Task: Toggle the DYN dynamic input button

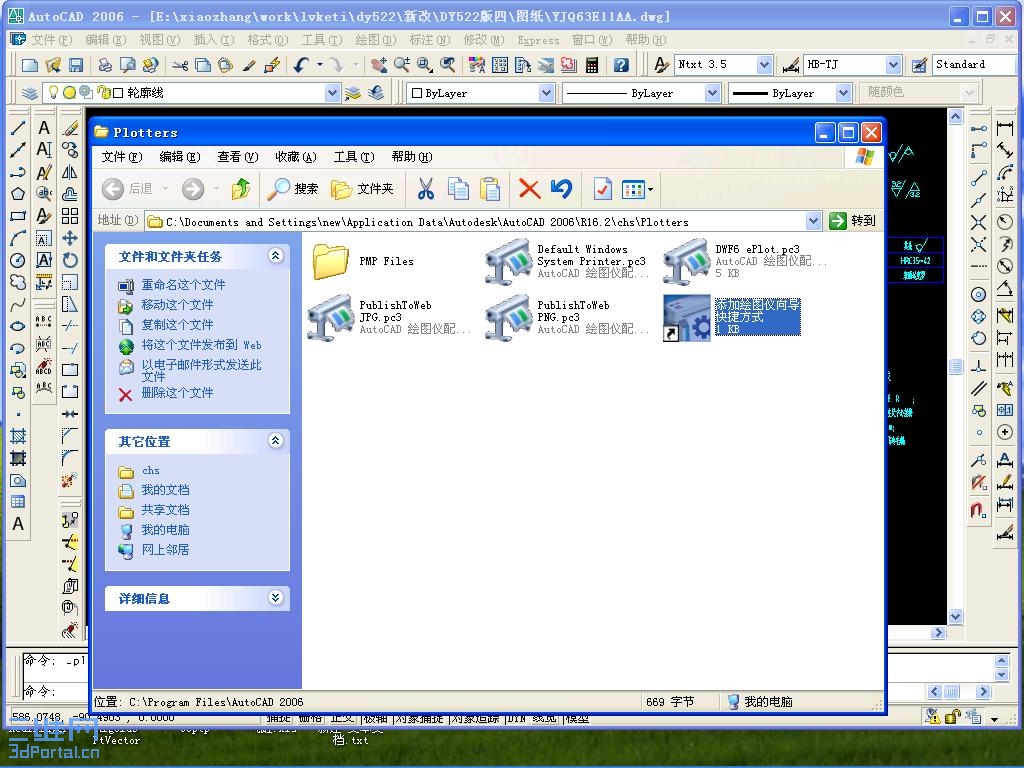Action: [x=517, y=718]
